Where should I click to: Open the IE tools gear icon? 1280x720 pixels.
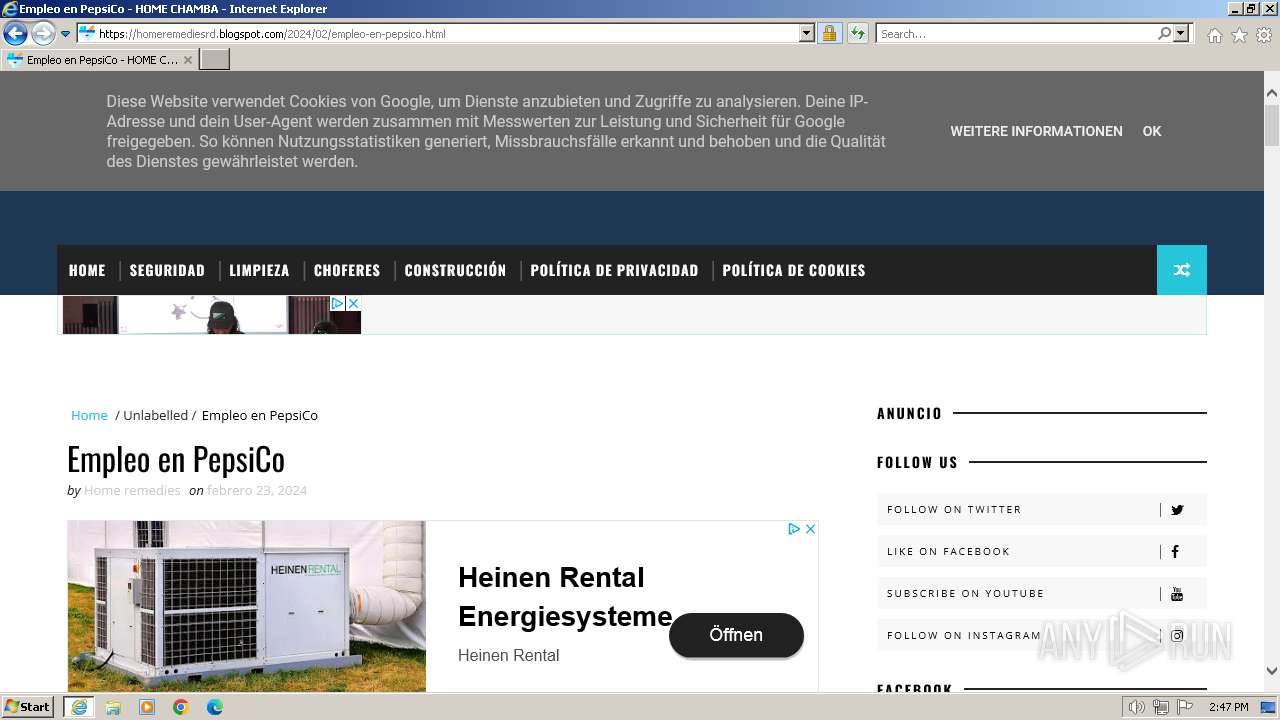point(1264,35)
